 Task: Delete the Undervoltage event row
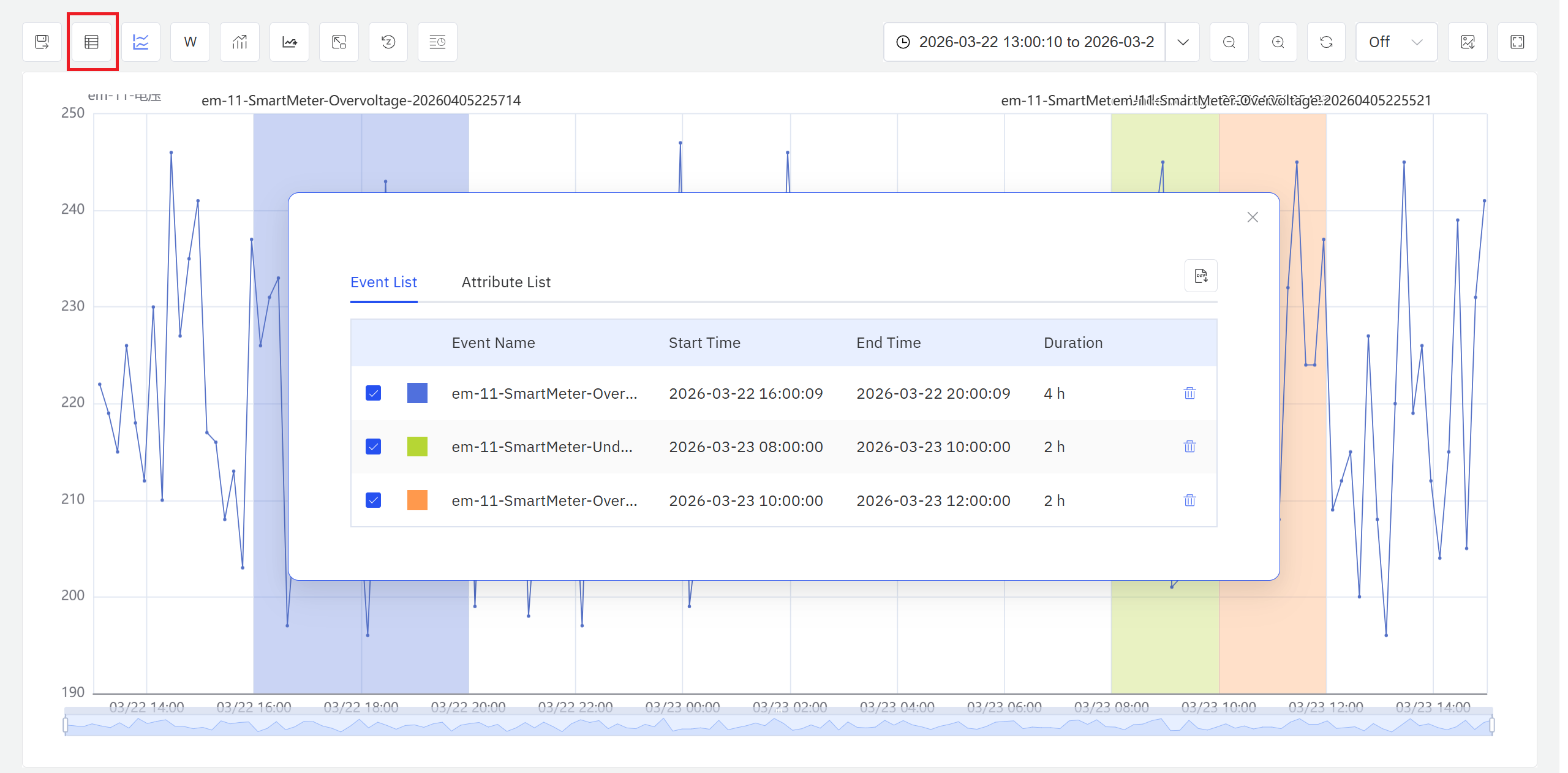[x=1189, y=447]
